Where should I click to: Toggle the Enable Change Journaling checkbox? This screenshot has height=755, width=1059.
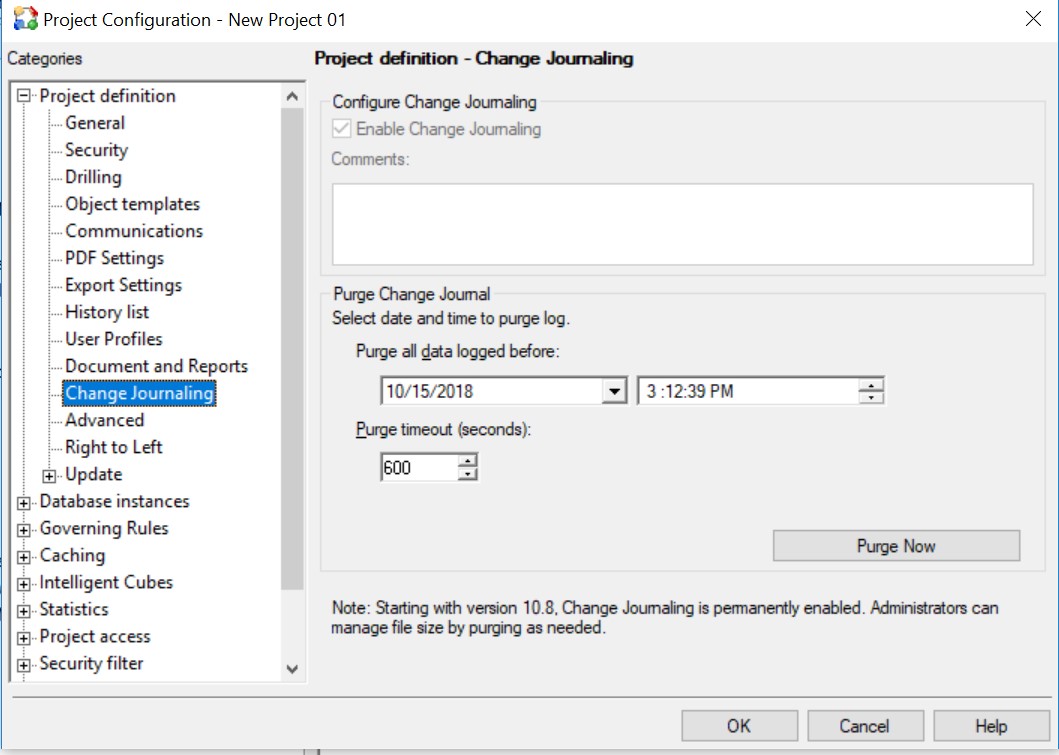pos(343,128)
